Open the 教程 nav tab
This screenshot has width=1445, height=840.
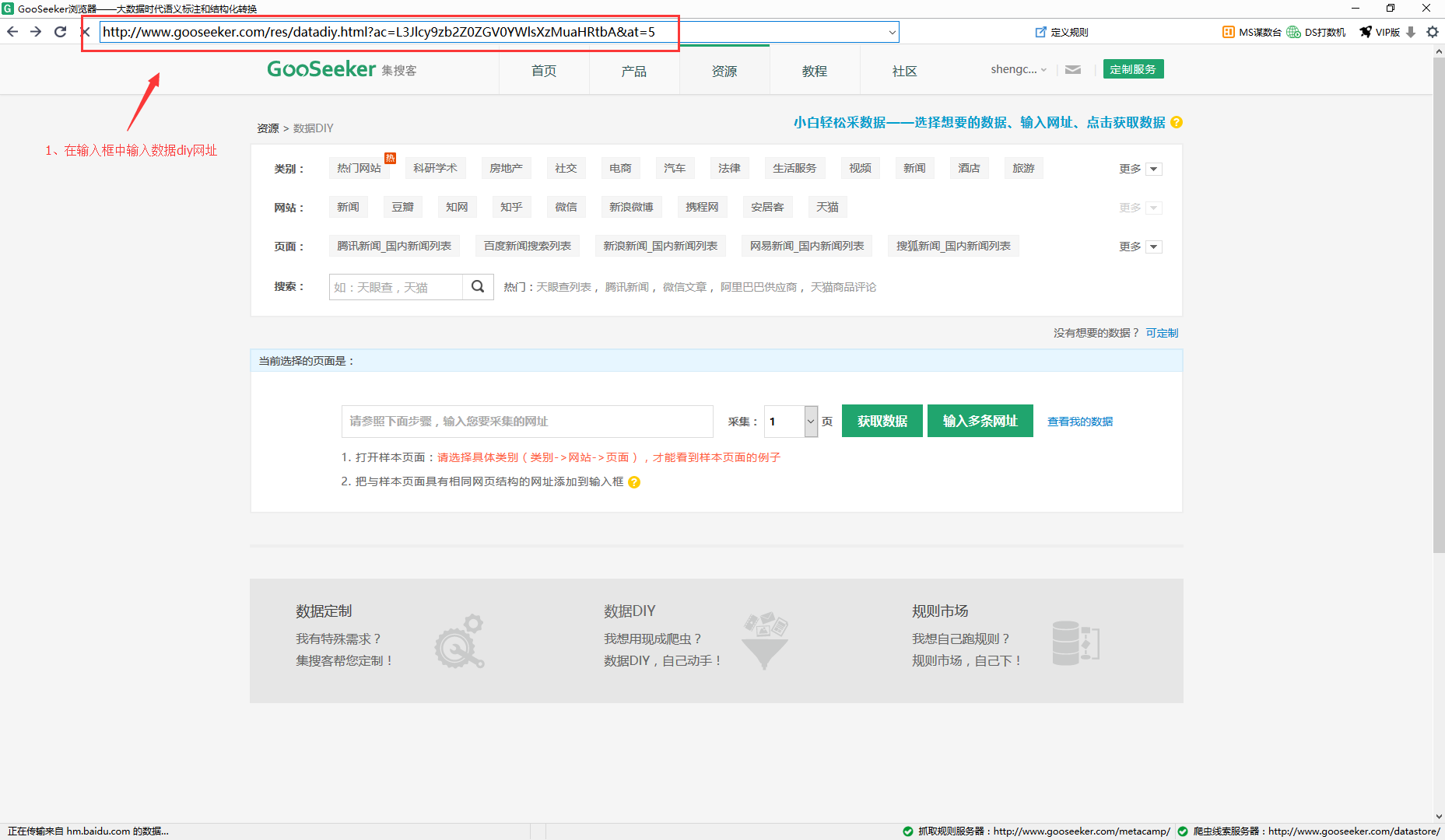[x=815, y=71]
